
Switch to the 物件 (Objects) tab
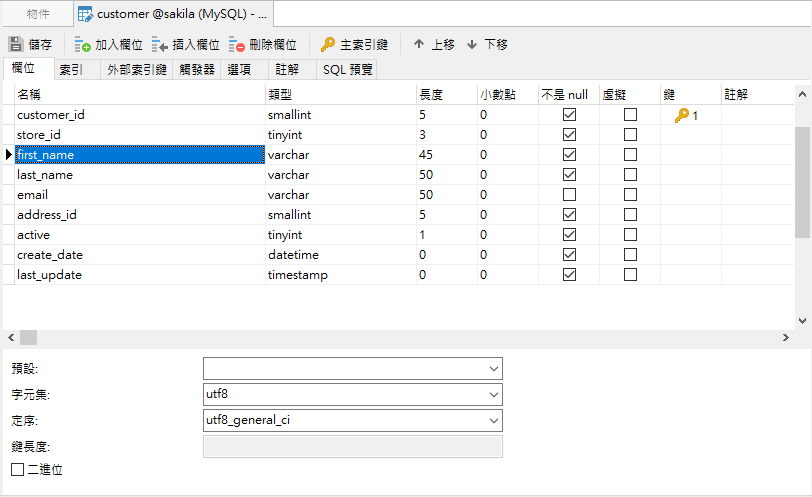click(38, 15)
